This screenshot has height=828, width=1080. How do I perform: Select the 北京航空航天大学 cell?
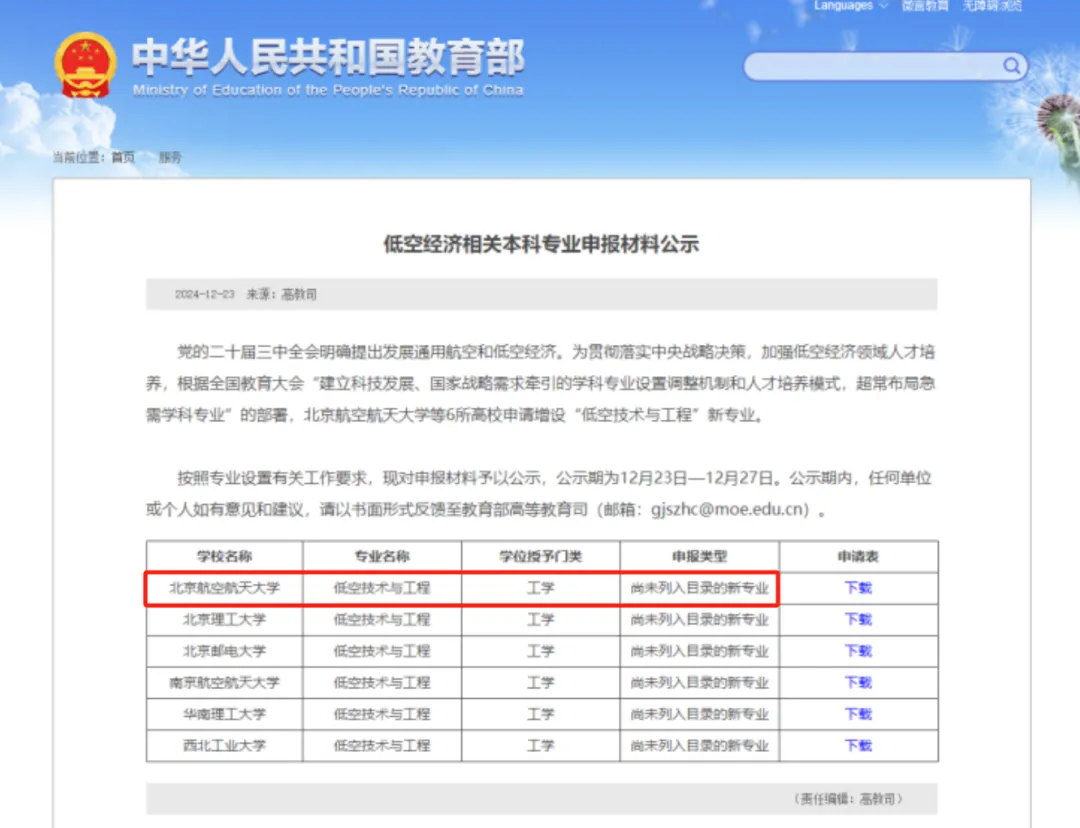click(x=225, y=588)
